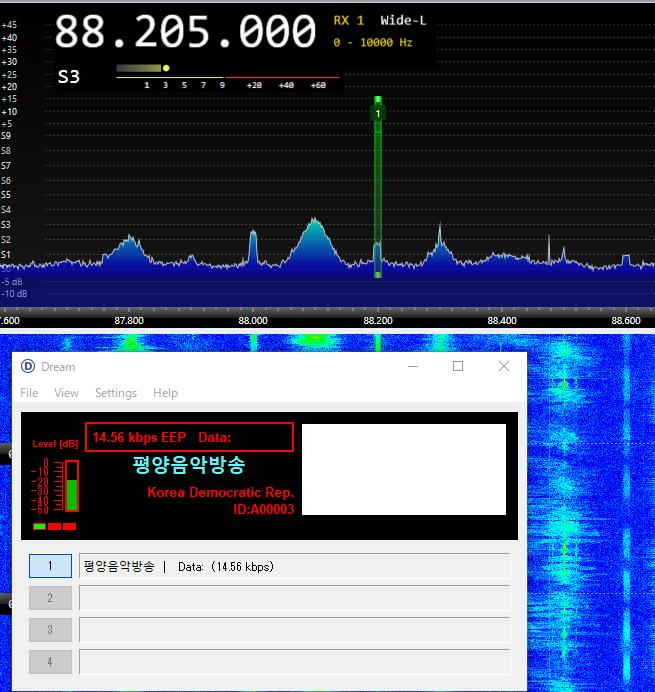Click the service 1 description text field
The width and height of the screenshot is (655, 692).
(x=294, y=566)
